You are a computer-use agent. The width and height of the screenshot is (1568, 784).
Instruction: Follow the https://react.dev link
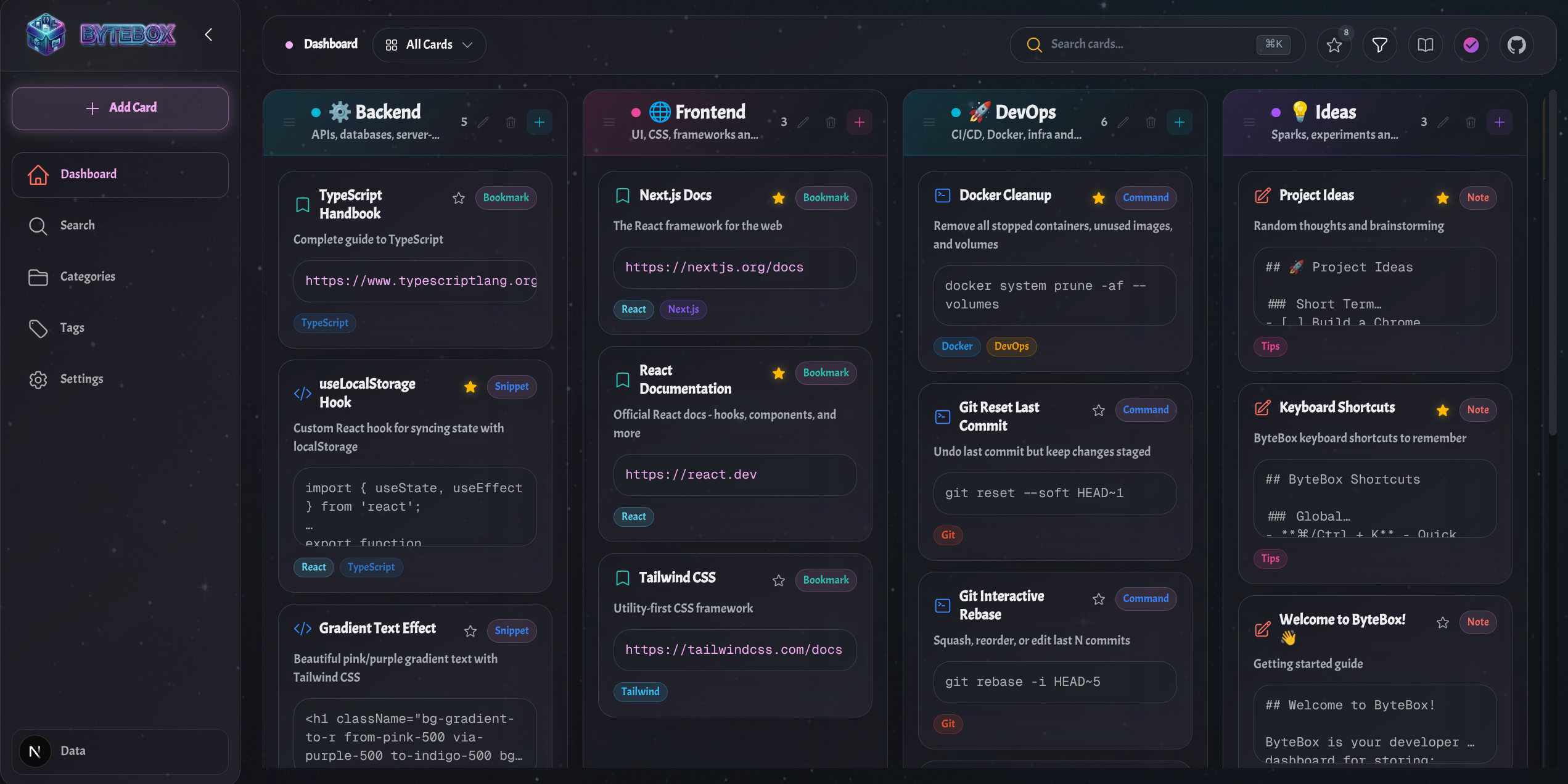(x=690, y=474)
